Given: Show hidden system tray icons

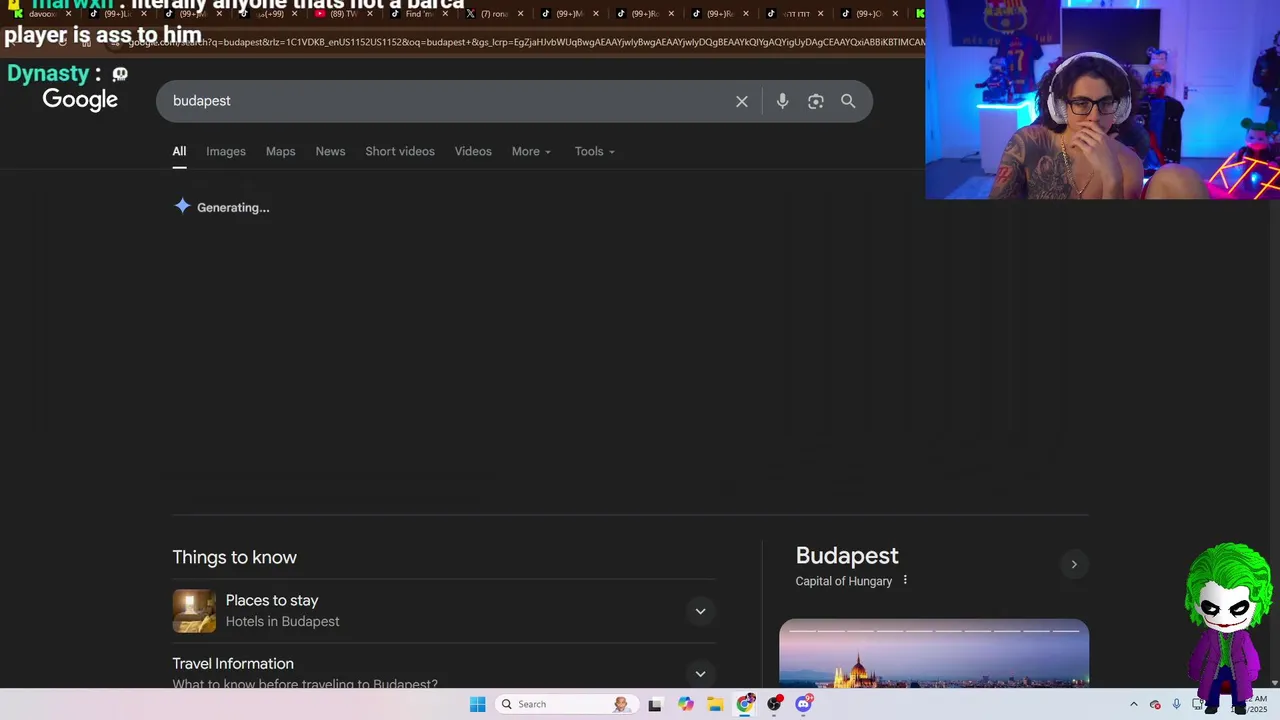Looking at the screenshot, I should point(1133,704).
